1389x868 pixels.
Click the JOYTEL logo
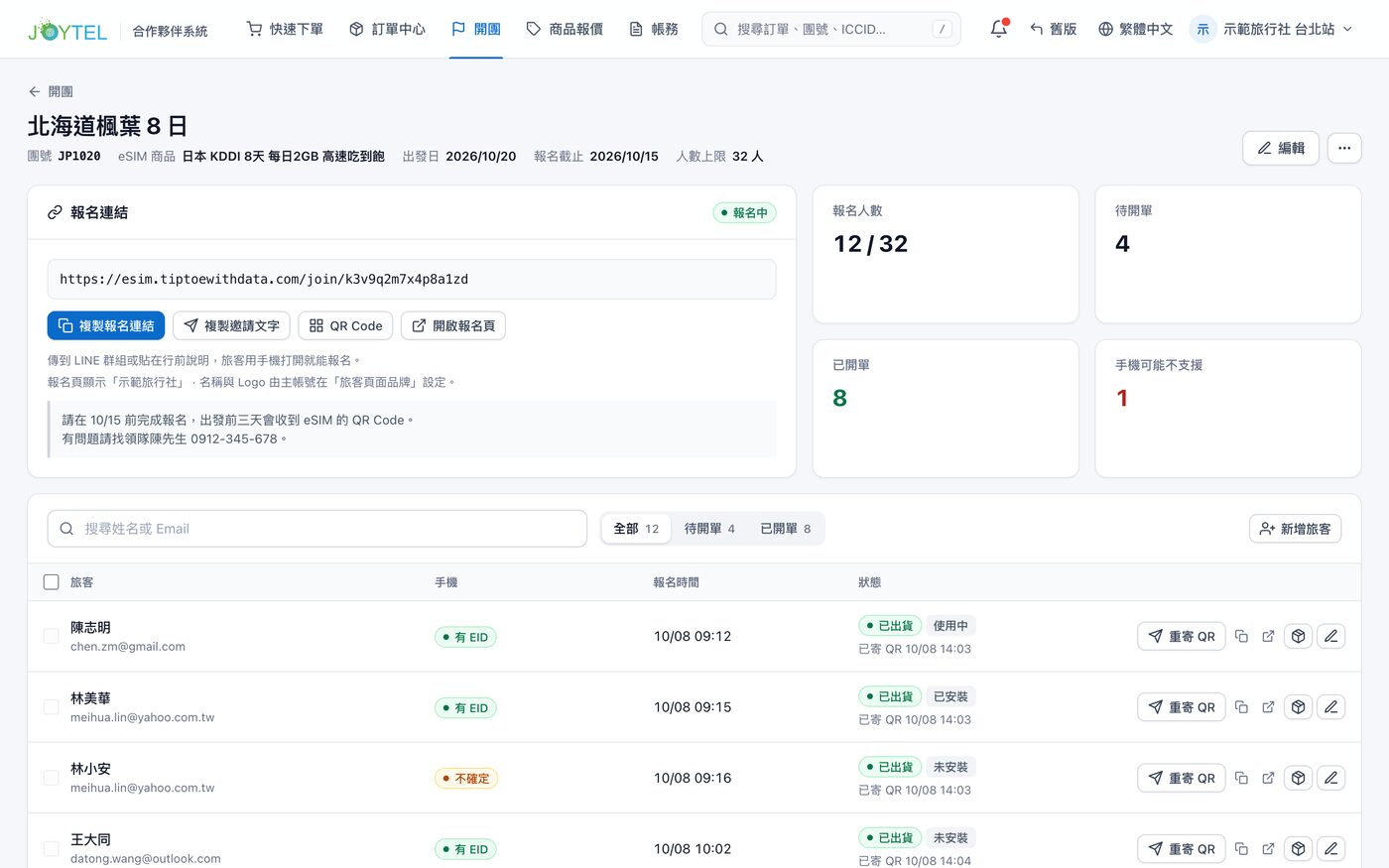[x=67, y=30]
